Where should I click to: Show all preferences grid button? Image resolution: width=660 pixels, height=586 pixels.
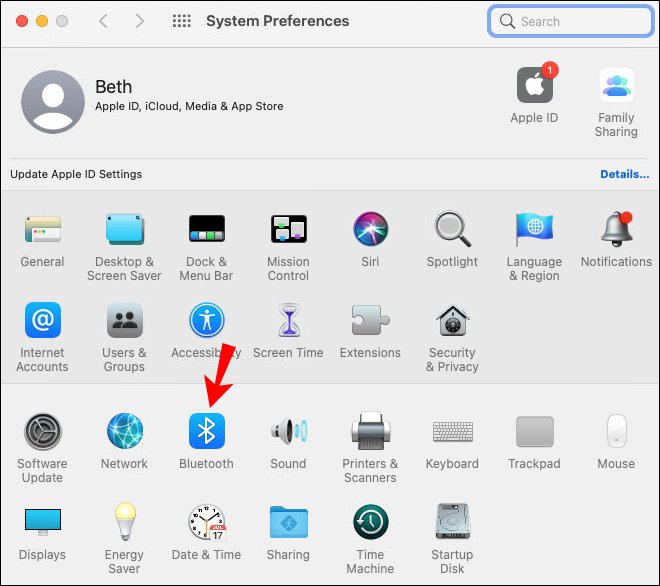pos(182,21)
